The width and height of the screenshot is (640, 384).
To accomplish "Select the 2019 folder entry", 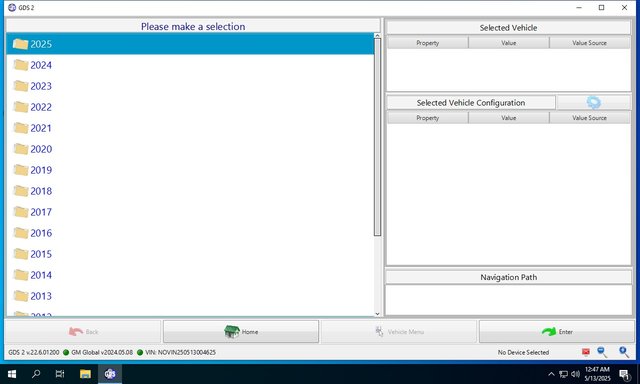I will (x=190, y=170).
